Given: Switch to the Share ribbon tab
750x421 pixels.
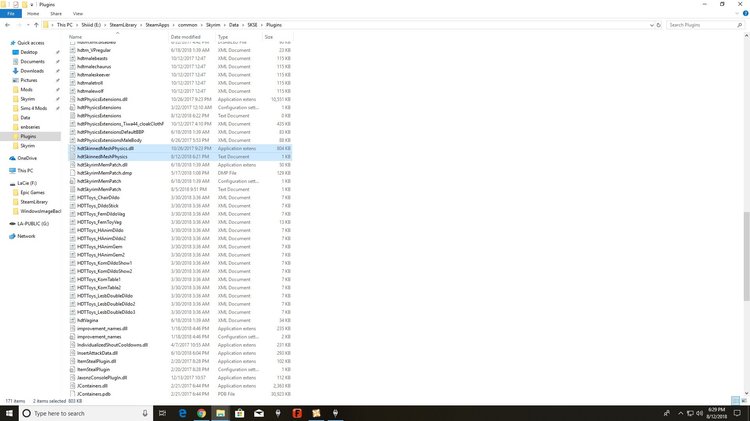Looking at the screenshot, I should coord(56,13).
